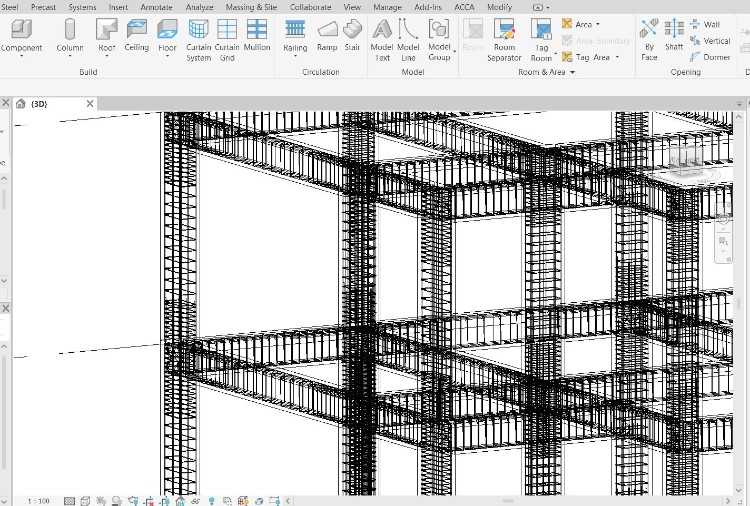Select the Model Group tool icon
The height and width of the screenshot is (506, 750).
click(439, 29)
